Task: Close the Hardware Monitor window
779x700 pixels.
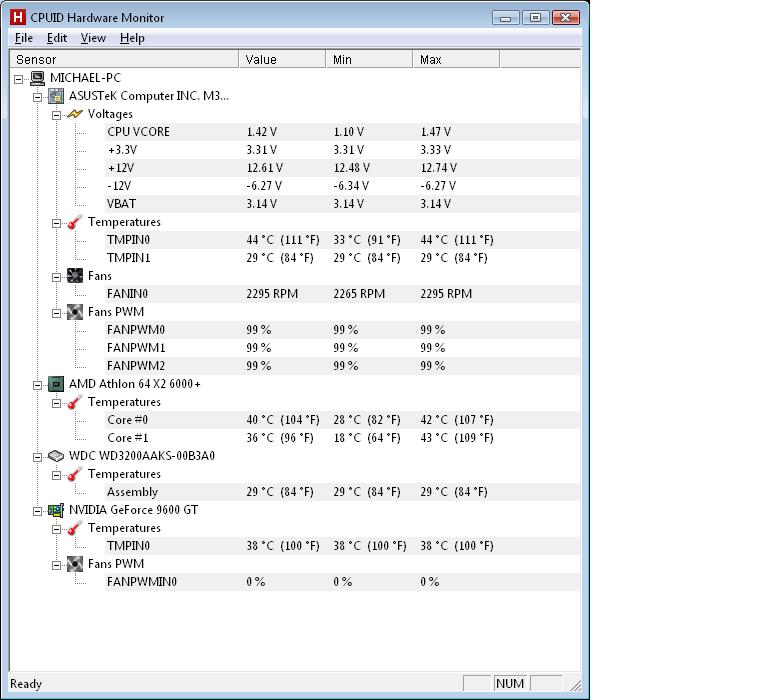Action: [x=565, y=18]
